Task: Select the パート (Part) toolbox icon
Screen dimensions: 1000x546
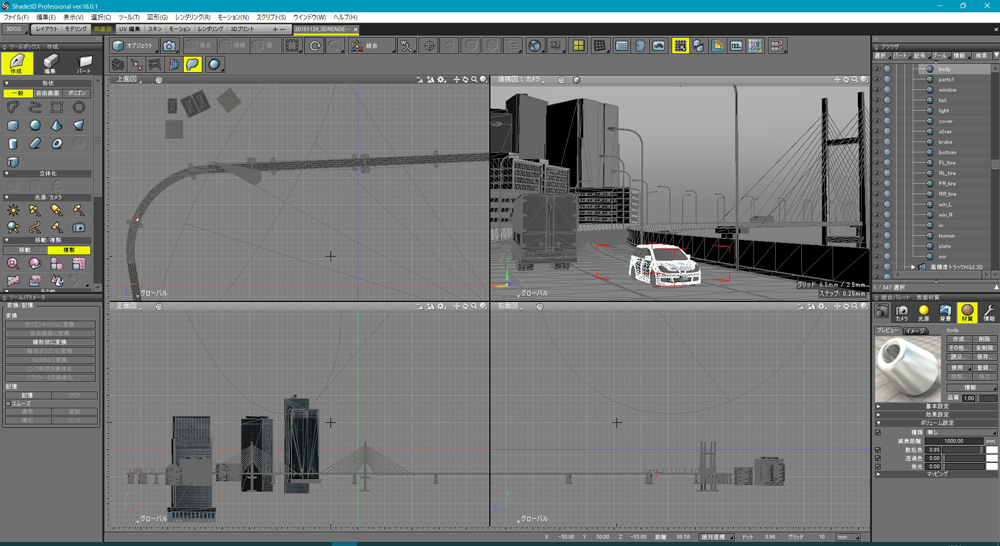Action: click(84, 63)
